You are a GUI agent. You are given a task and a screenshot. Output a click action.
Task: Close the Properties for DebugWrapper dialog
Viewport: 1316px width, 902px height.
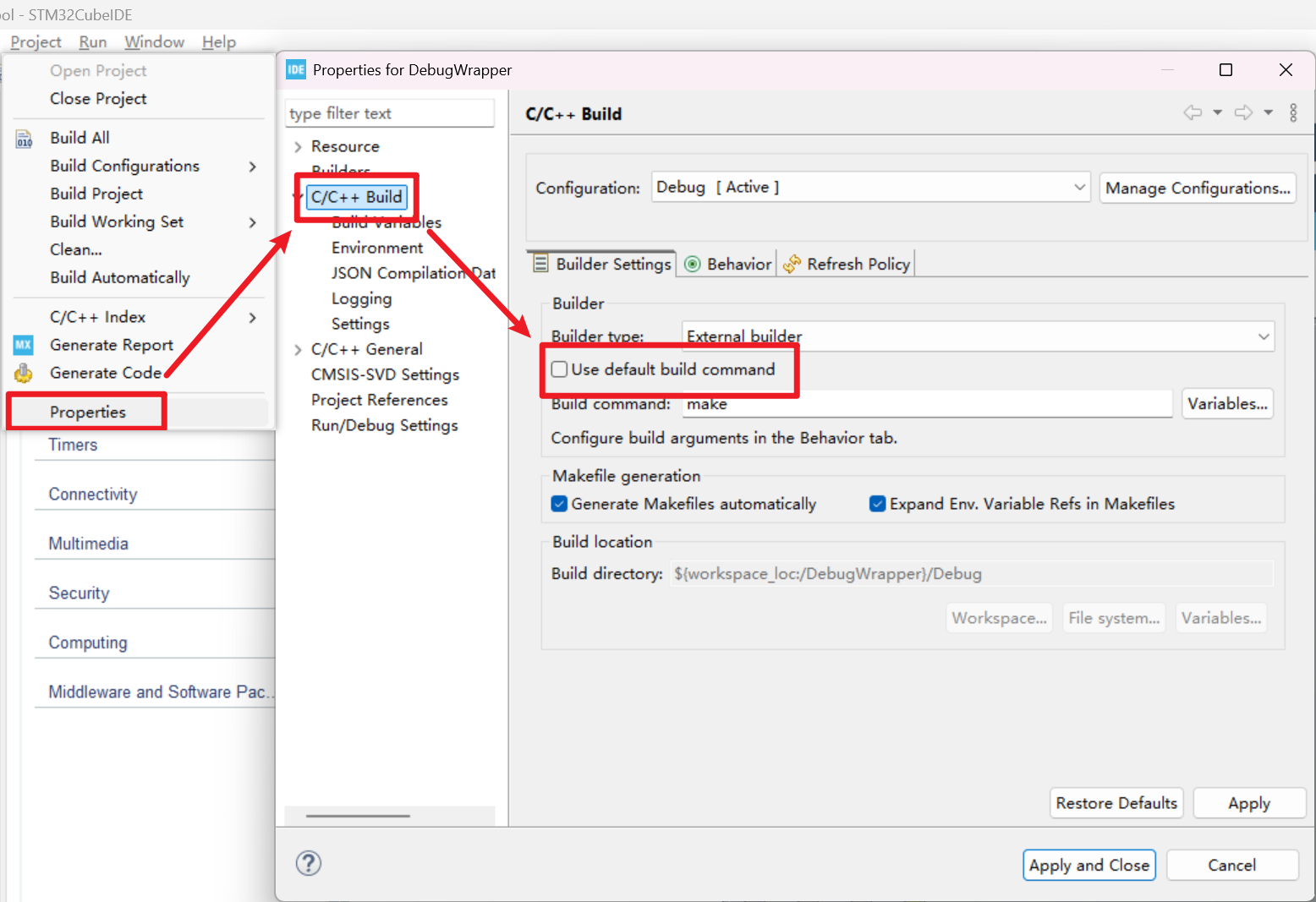1286,69
